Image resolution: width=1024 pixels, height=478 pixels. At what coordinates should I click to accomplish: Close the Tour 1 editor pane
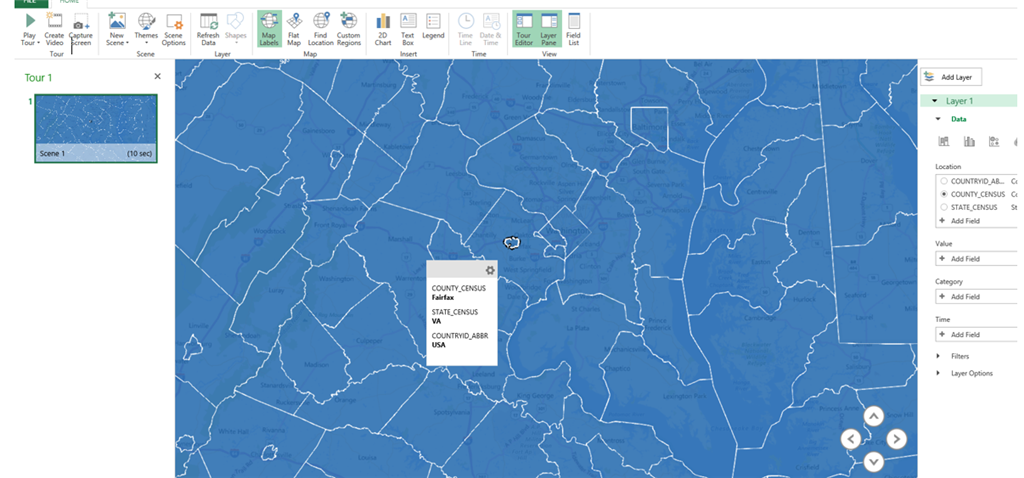point(157,76)
